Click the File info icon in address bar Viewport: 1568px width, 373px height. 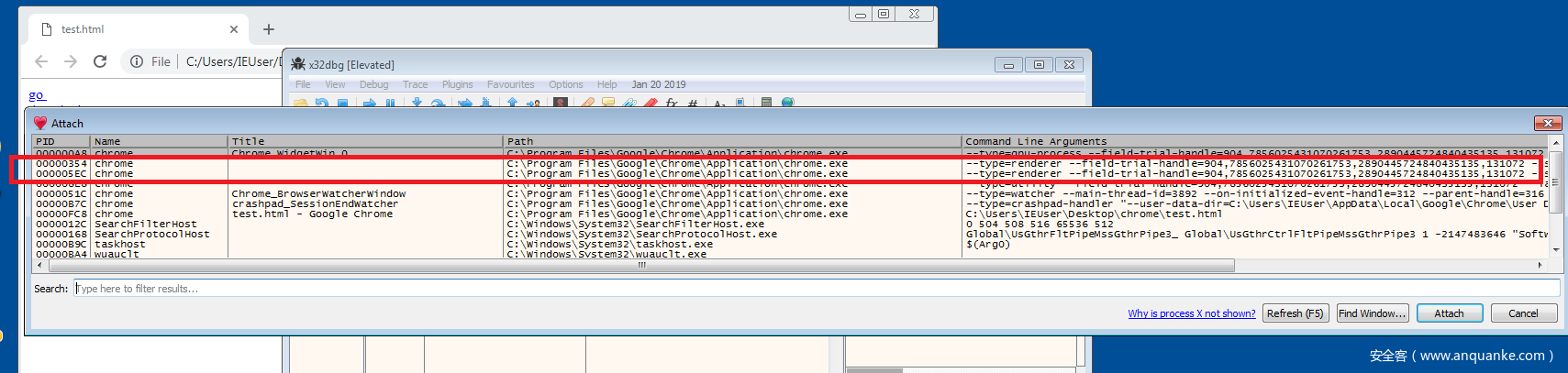click(137, 61)
